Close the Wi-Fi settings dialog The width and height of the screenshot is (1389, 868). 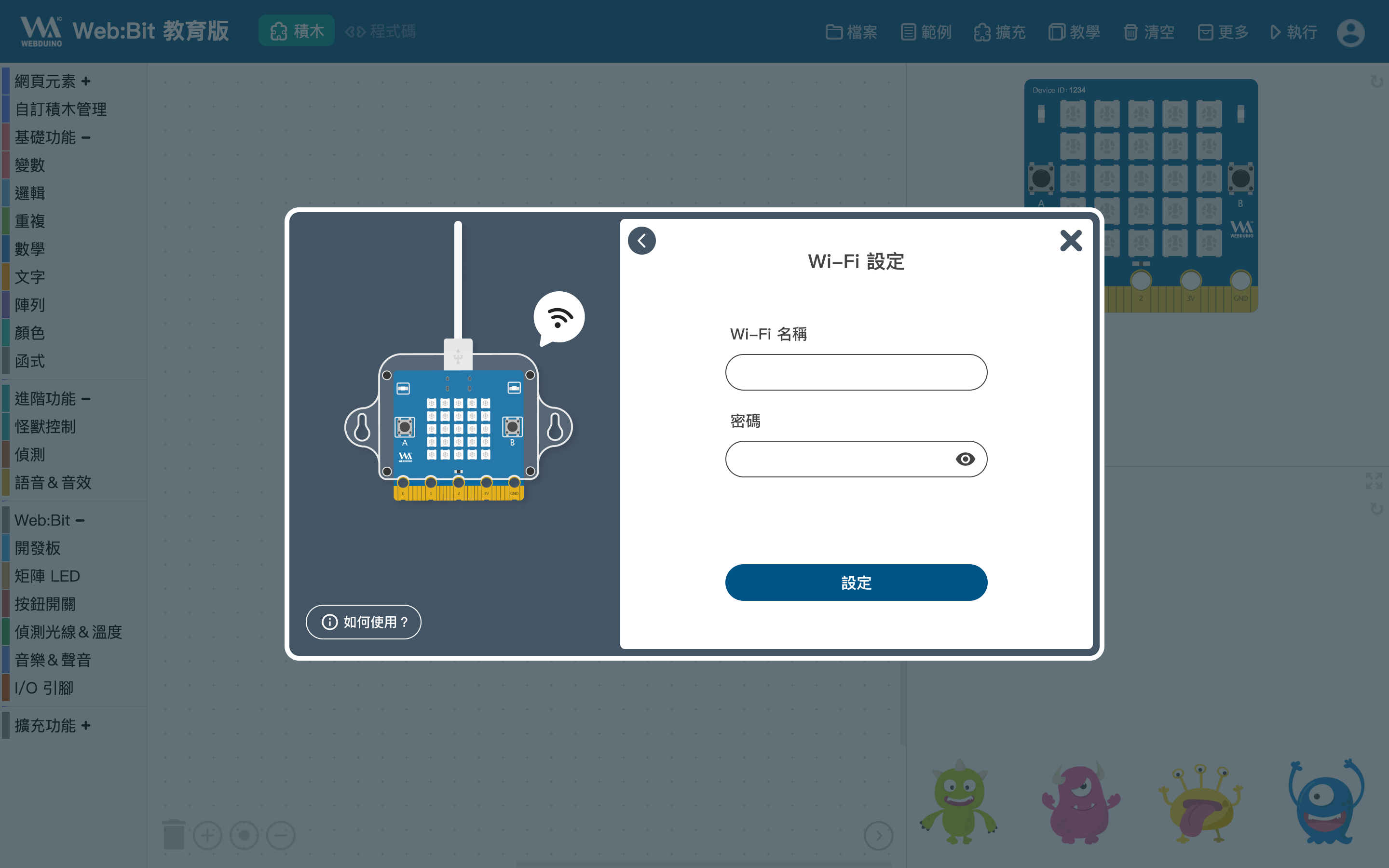1071,241
